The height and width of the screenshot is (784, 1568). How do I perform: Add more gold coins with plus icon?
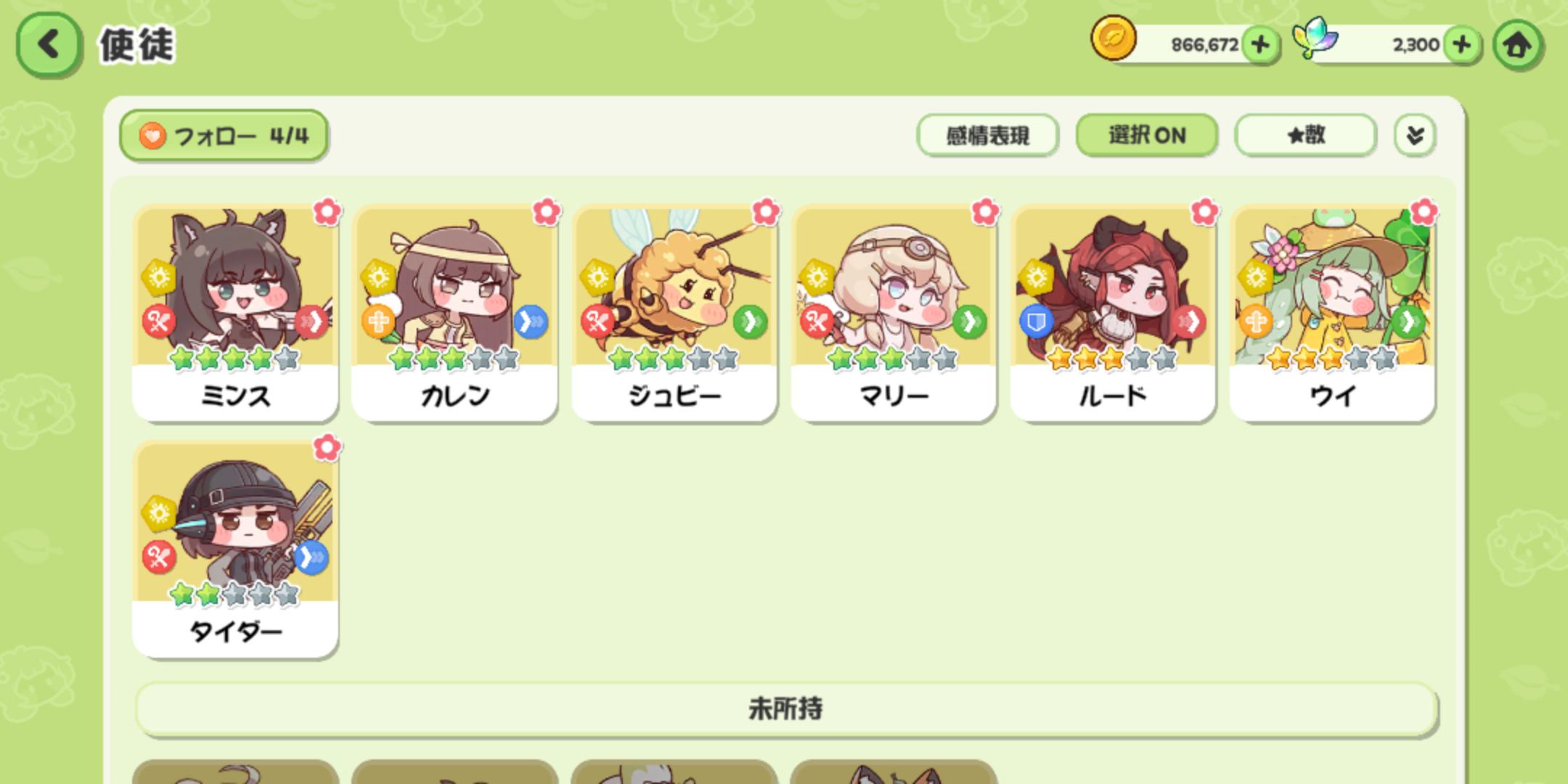(1260, 45)
